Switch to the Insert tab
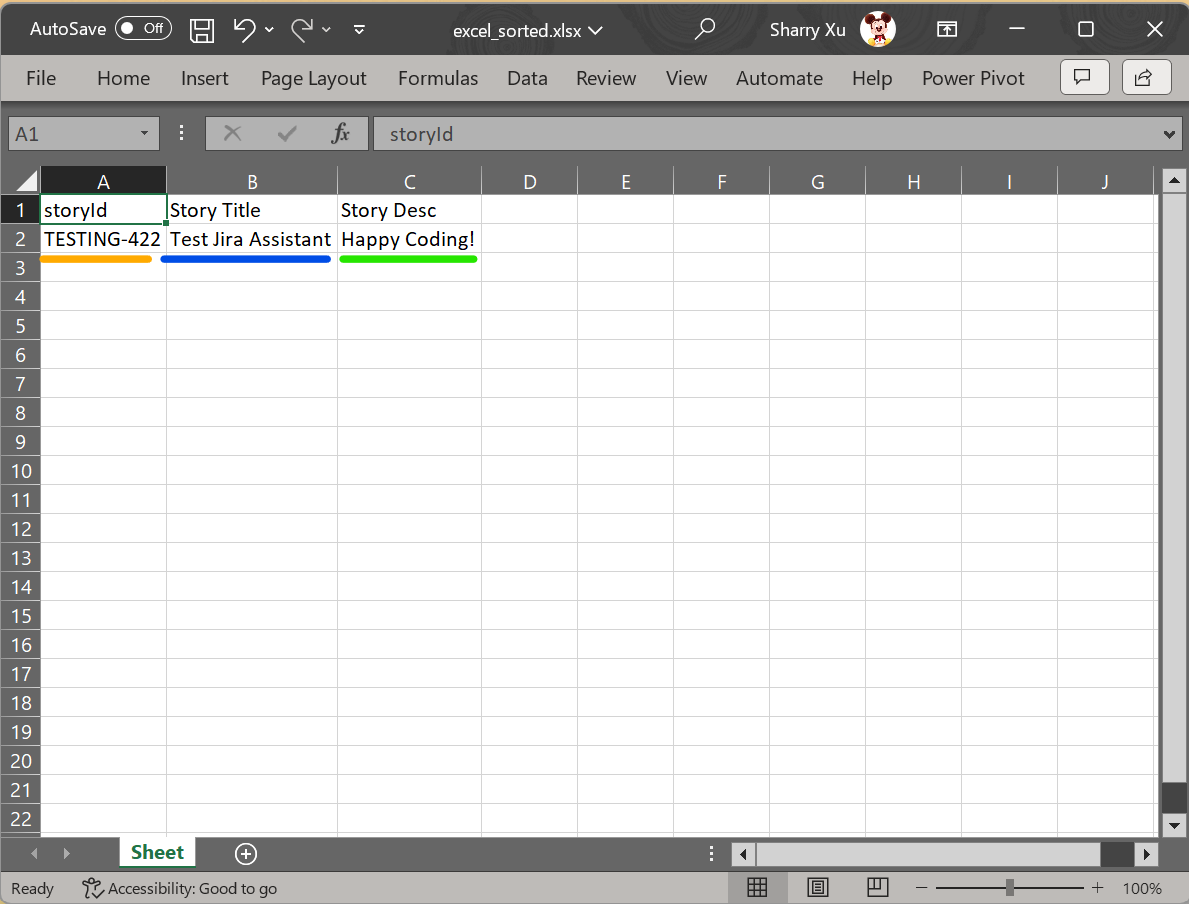The image size is (1189, 904). (x=205, y=78)
